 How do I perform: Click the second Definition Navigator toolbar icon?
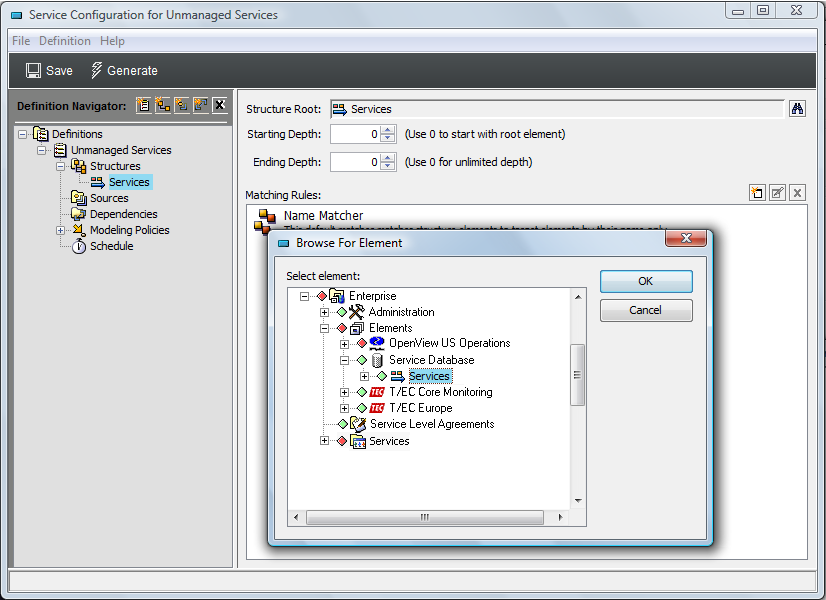(x=162, y=105)
